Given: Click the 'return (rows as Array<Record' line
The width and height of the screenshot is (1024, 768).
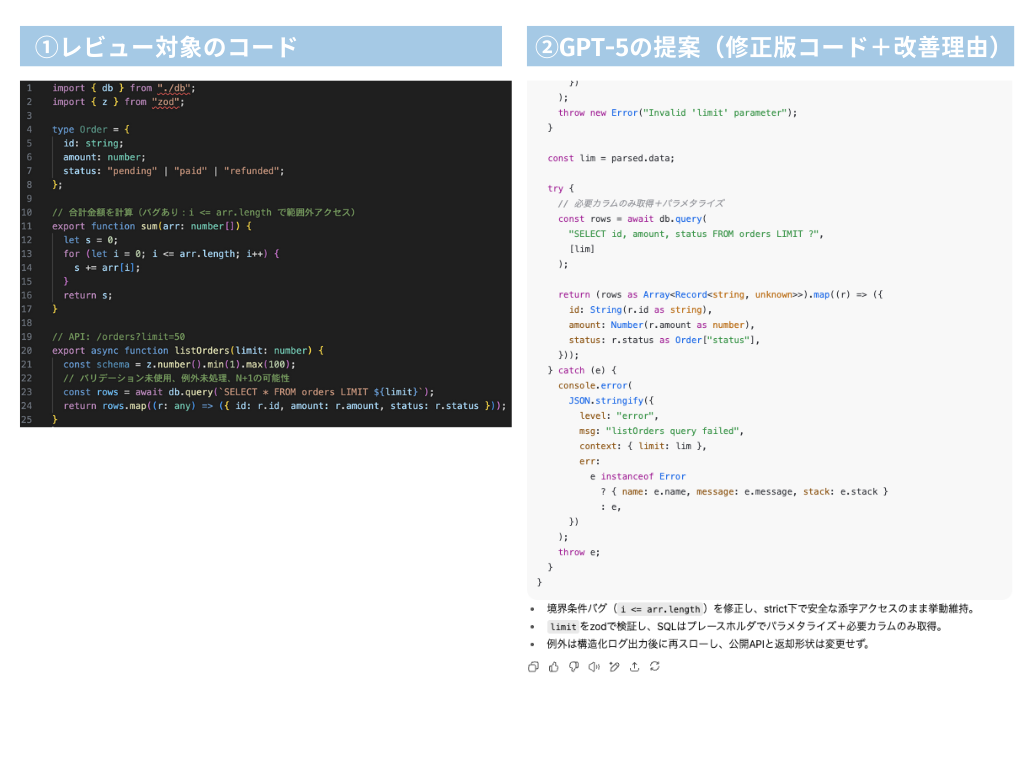Looking at the screenshot, I should [x=720, y=295].
